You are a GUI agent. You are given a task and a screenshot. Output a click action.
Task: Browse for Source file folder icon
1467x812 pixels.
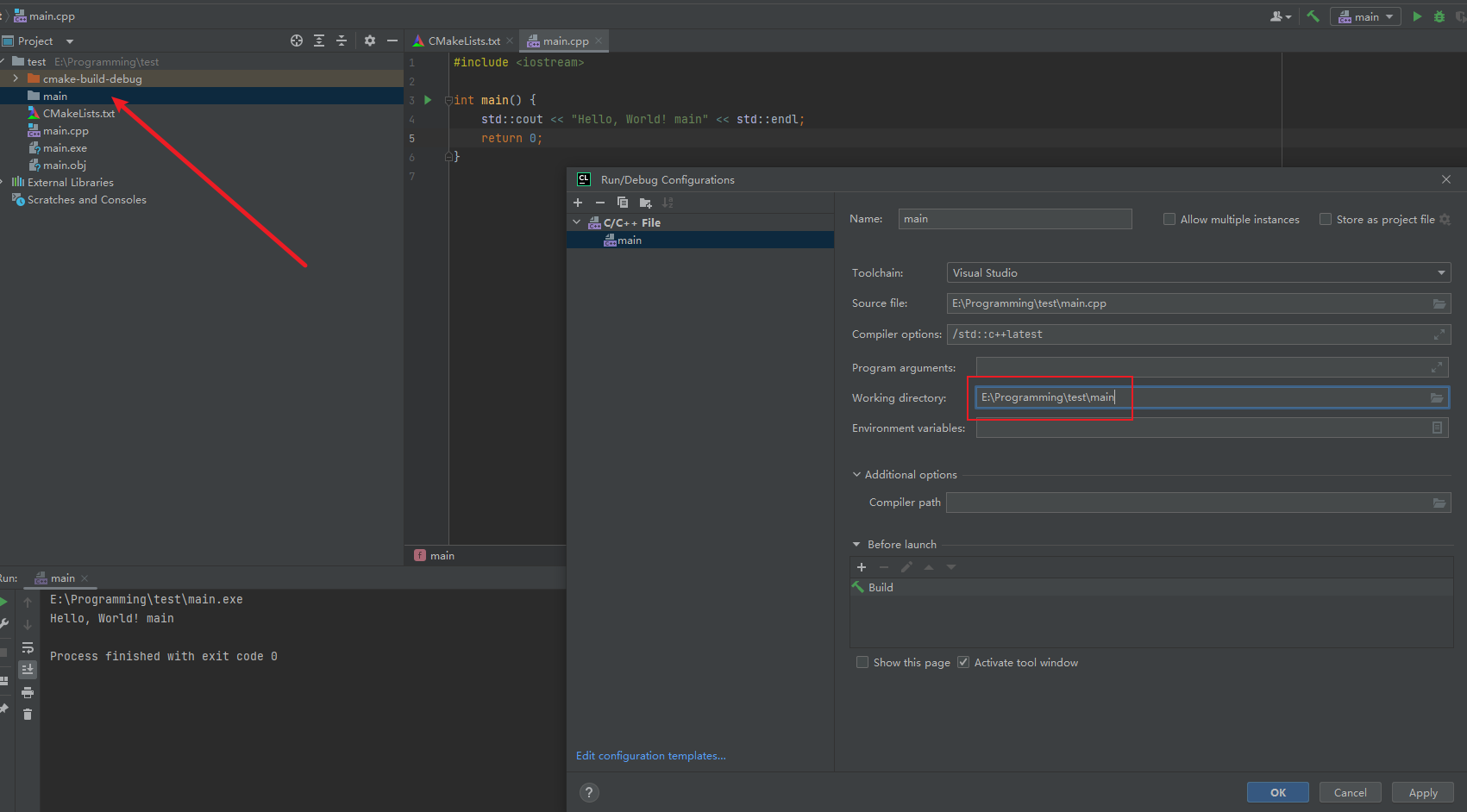(x=1439, y=303)
